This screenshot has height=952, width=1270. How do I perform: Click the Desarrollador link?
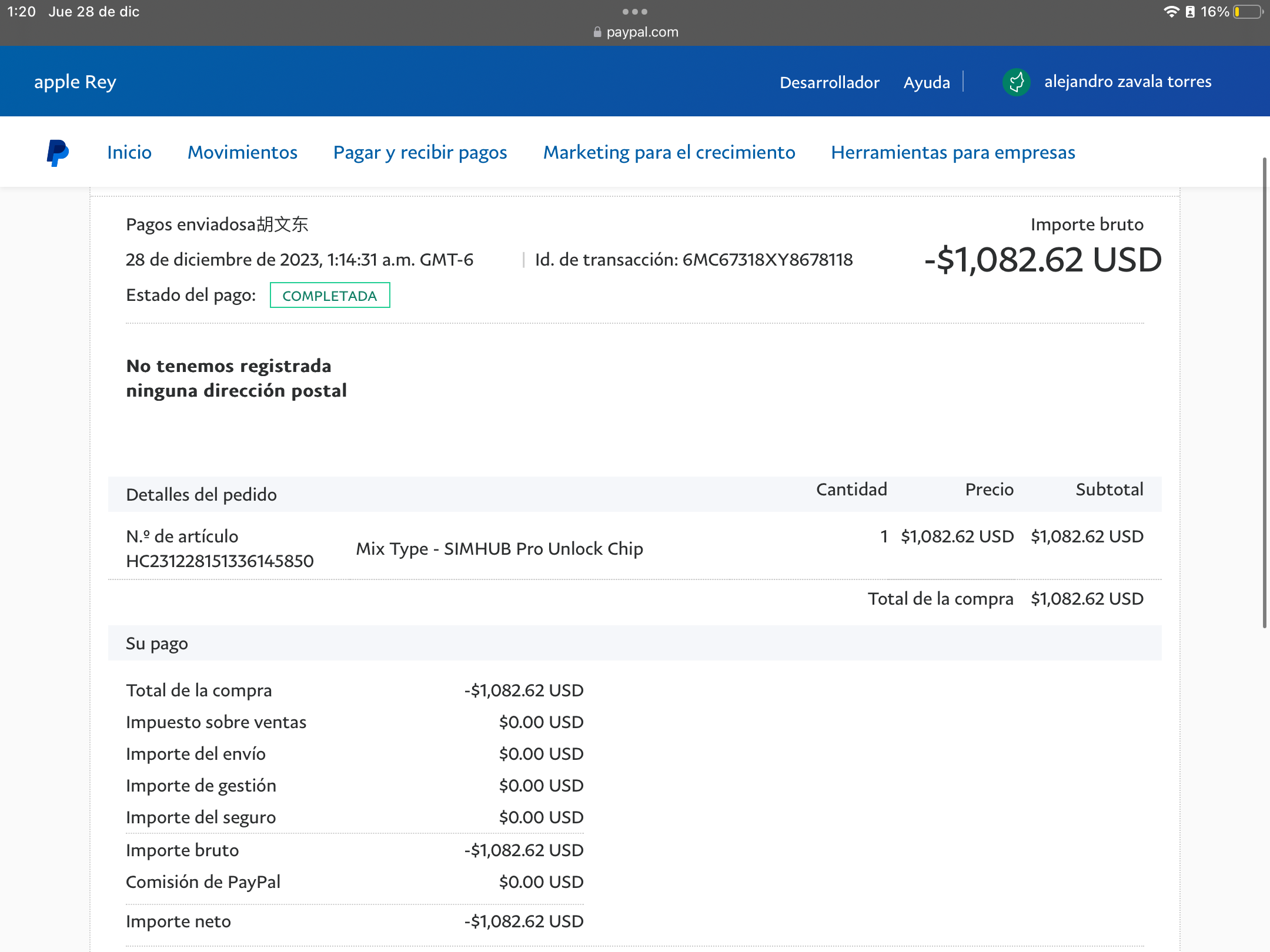click(x=830, y=82)
